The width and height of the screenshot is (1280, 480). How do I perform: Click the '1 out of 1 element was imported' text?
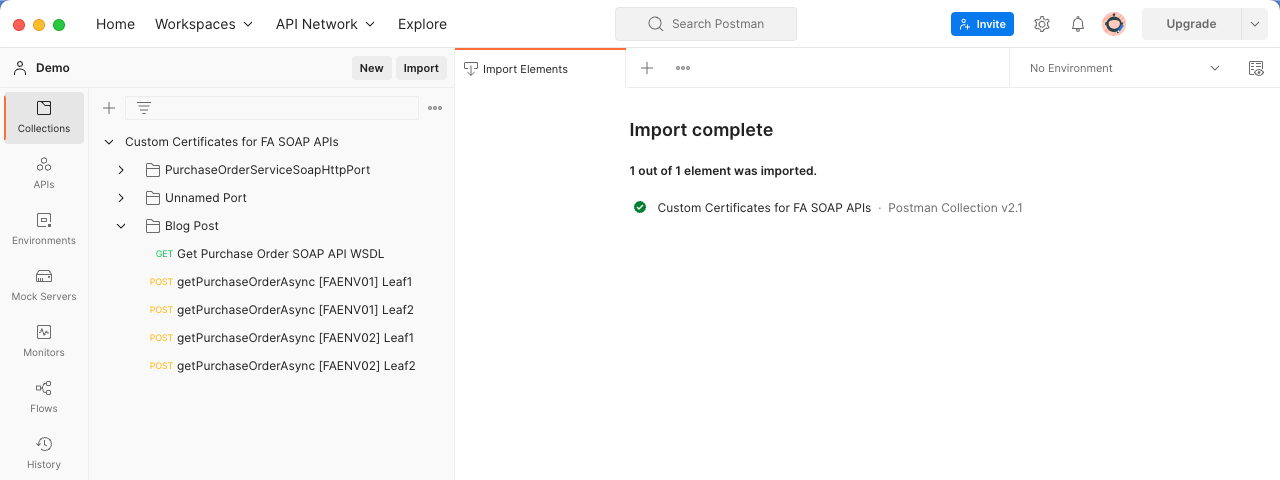click(723, 171)
